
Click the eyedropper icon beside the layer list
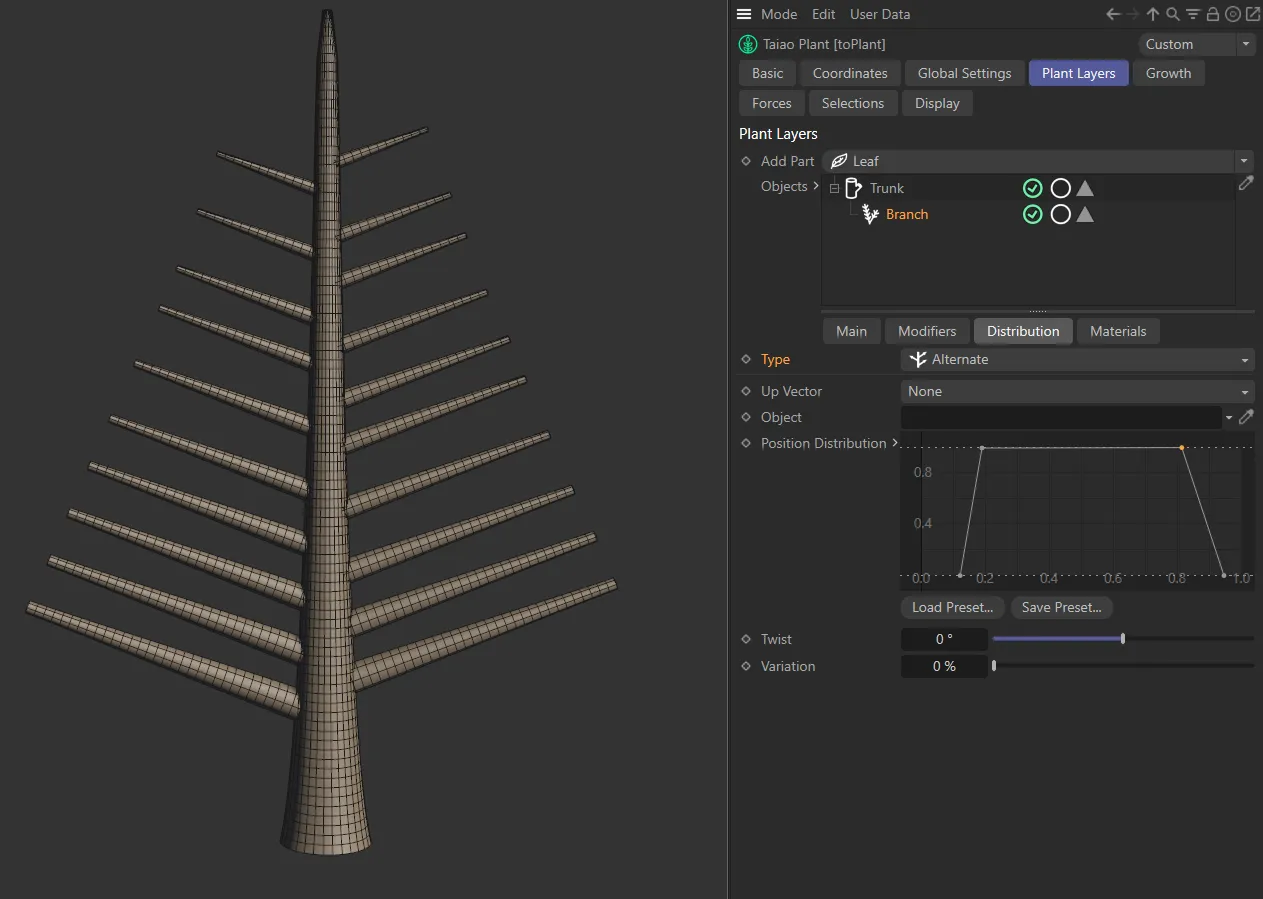click(x=1245, y=183)
